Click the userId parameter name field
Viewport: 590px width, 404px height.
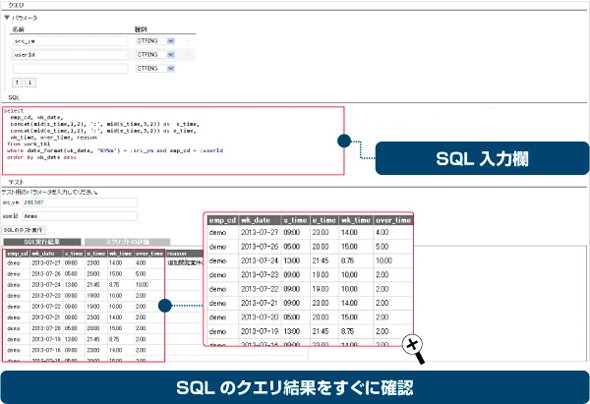pos(71,55)
